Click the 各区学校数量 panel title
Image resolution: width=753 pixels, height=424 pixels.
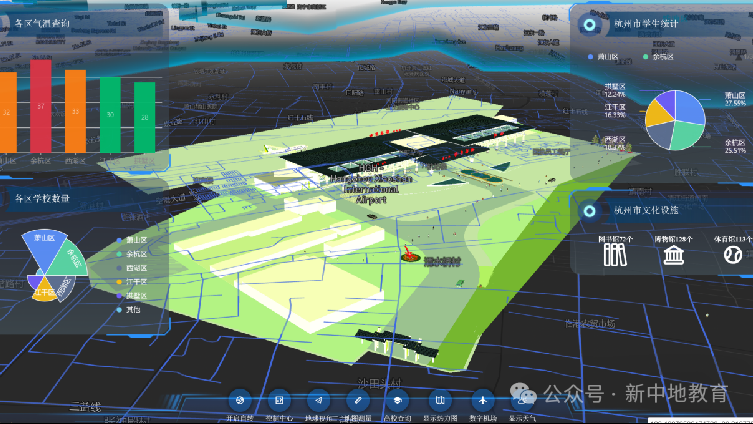(42, 198)
